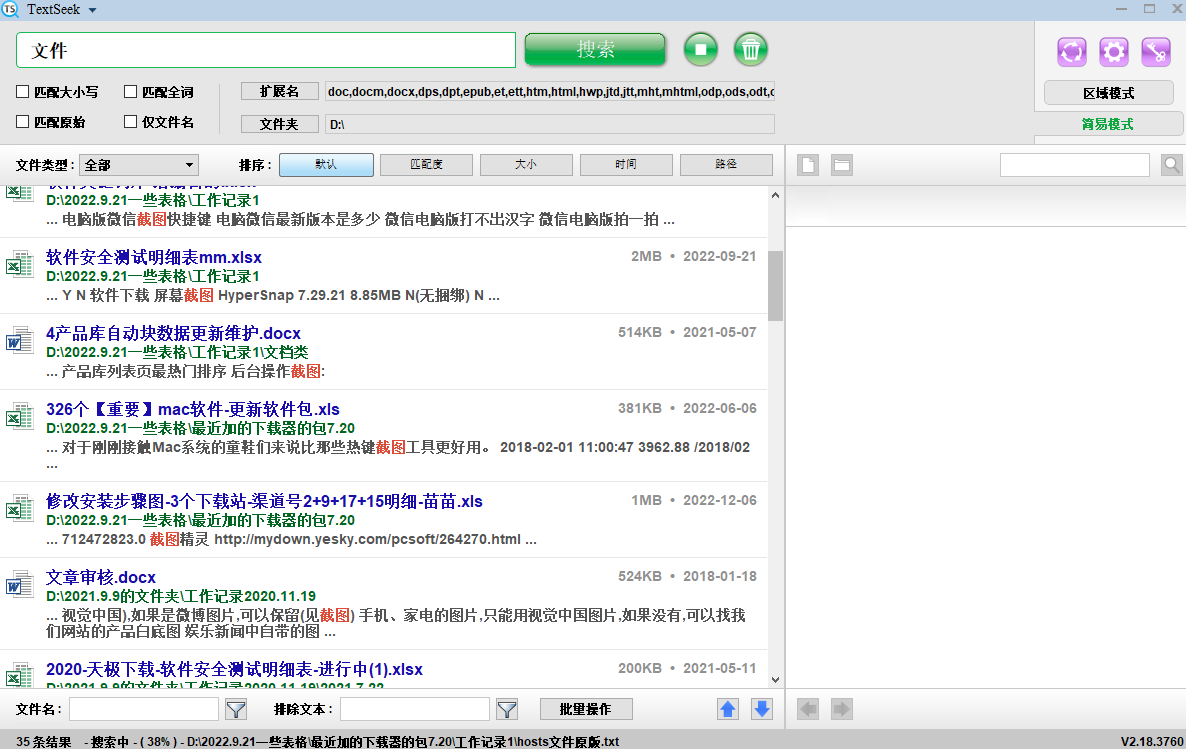Click the green trash can icon
Viewport: 1186px width, 749px height.
click(x=751, y=49)
